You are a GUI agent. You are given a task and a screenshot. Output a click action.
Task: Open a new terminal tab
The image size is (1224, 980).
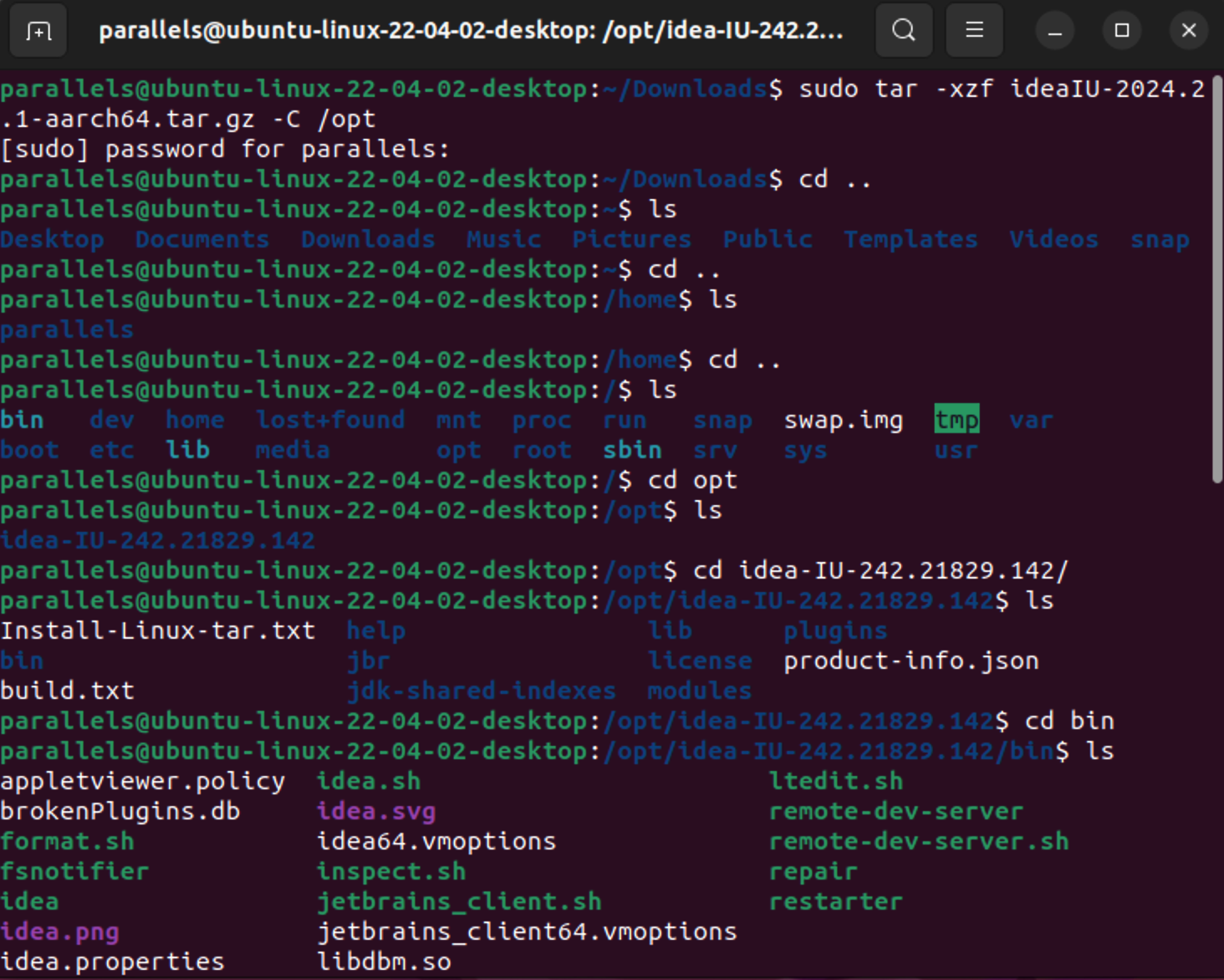tap(38, 30)
